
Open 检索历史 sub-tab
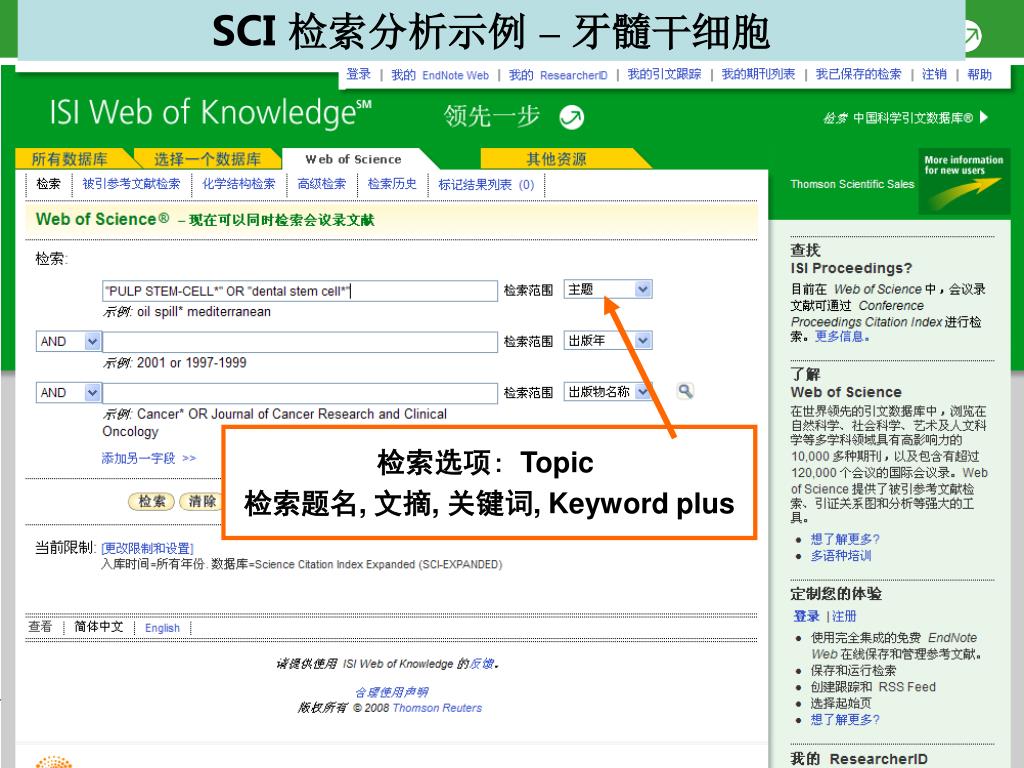[392, 184]
